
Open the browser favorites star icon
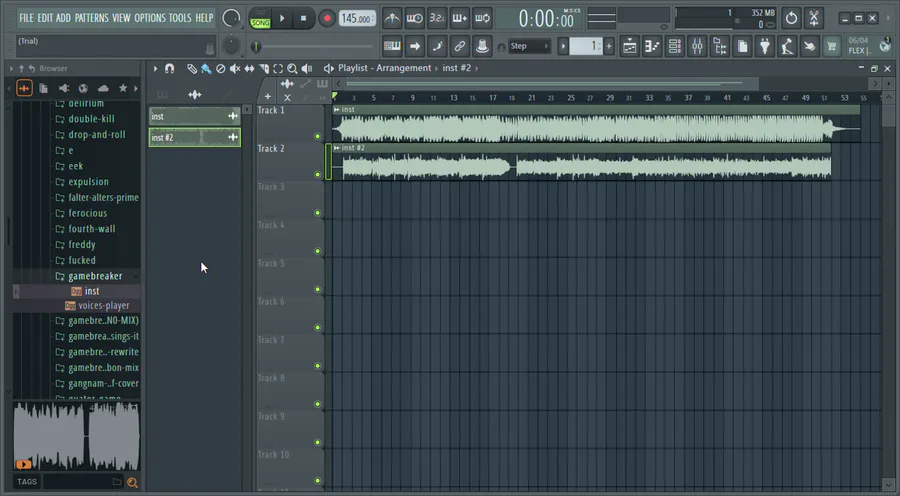pos(123,88)
